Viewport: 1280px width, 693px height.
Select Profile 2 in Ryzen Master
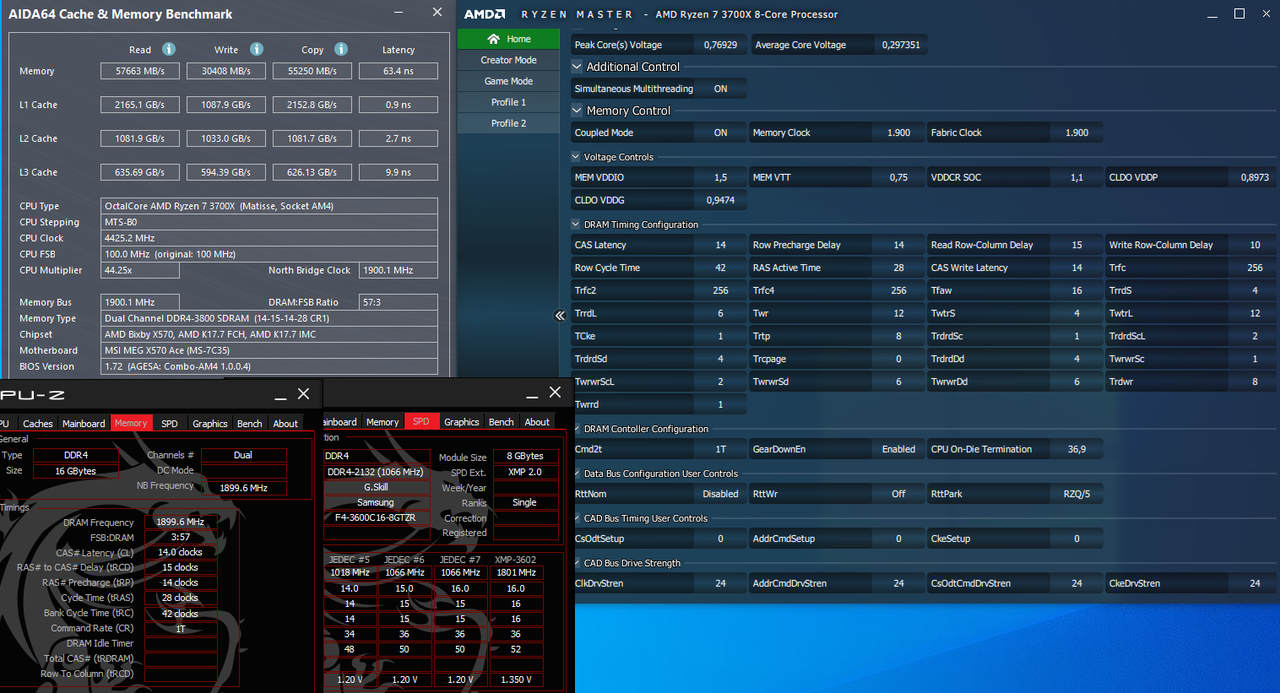[509, 123]
